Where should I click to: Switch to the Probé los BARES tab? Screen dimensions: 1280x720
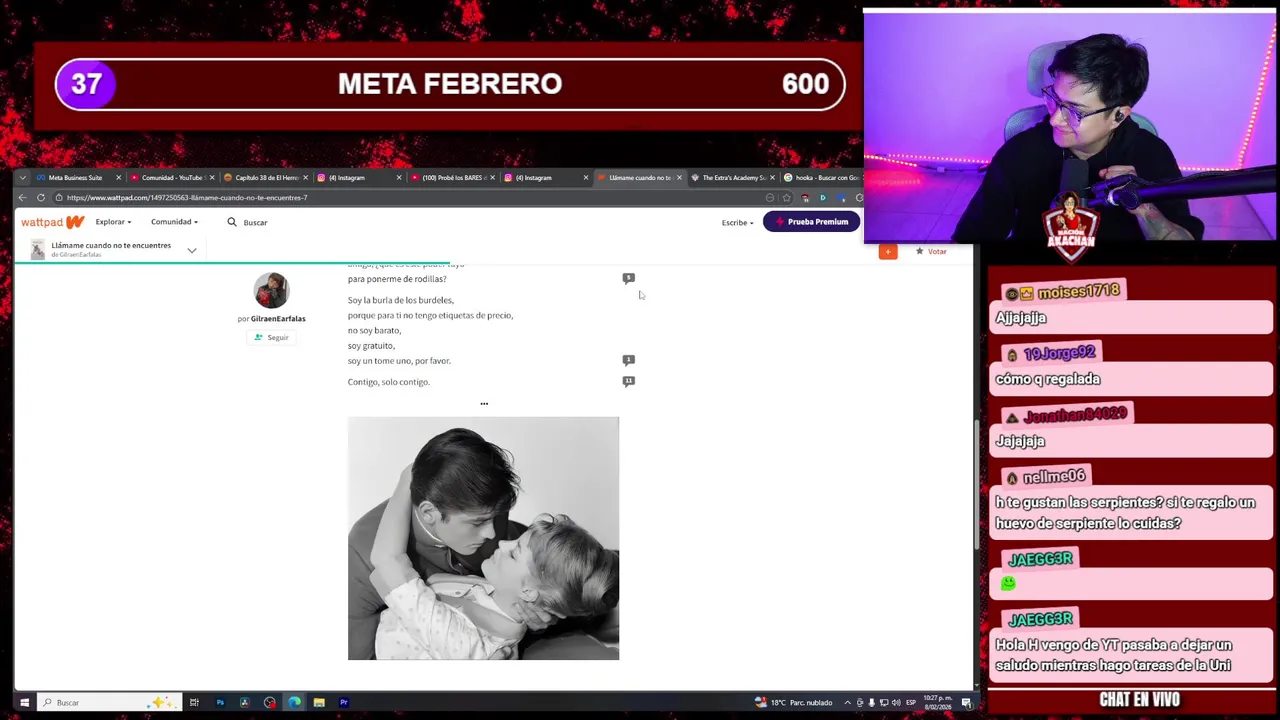tap(452, 177)
